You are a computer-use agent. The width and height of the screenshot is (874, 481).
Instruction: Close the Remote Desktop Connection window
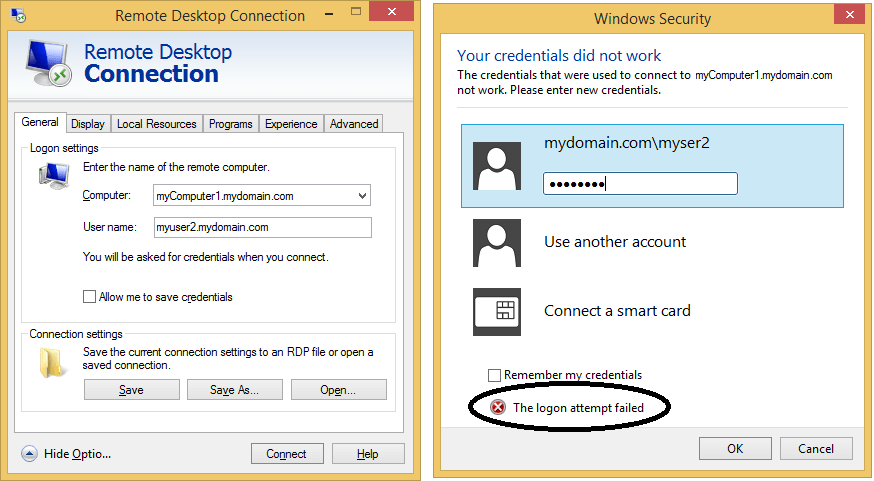pyautogui.click(x=392, y=11)
